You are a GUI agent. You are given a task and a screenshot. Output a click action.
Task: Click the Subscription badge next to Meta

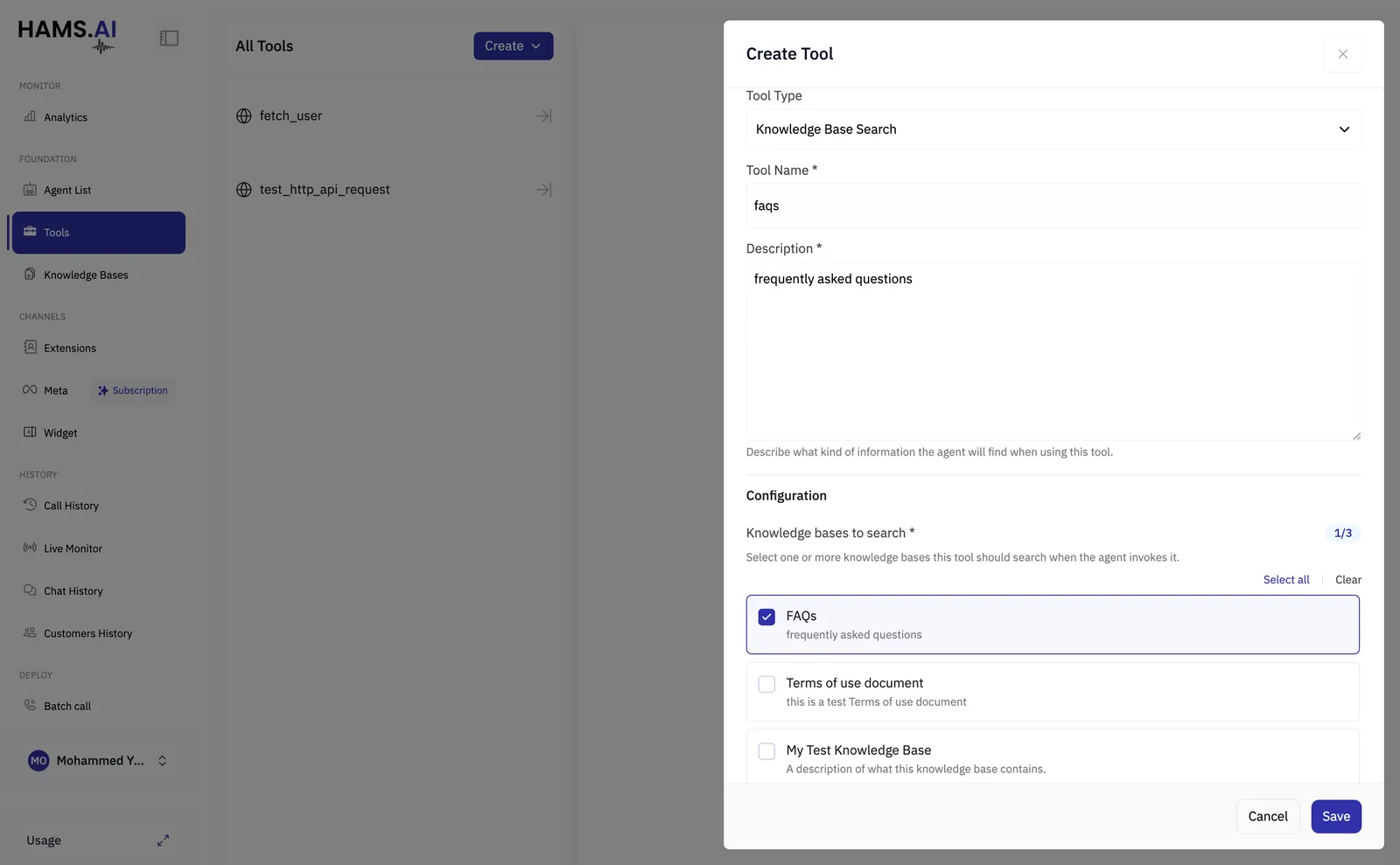click(133, 390)
